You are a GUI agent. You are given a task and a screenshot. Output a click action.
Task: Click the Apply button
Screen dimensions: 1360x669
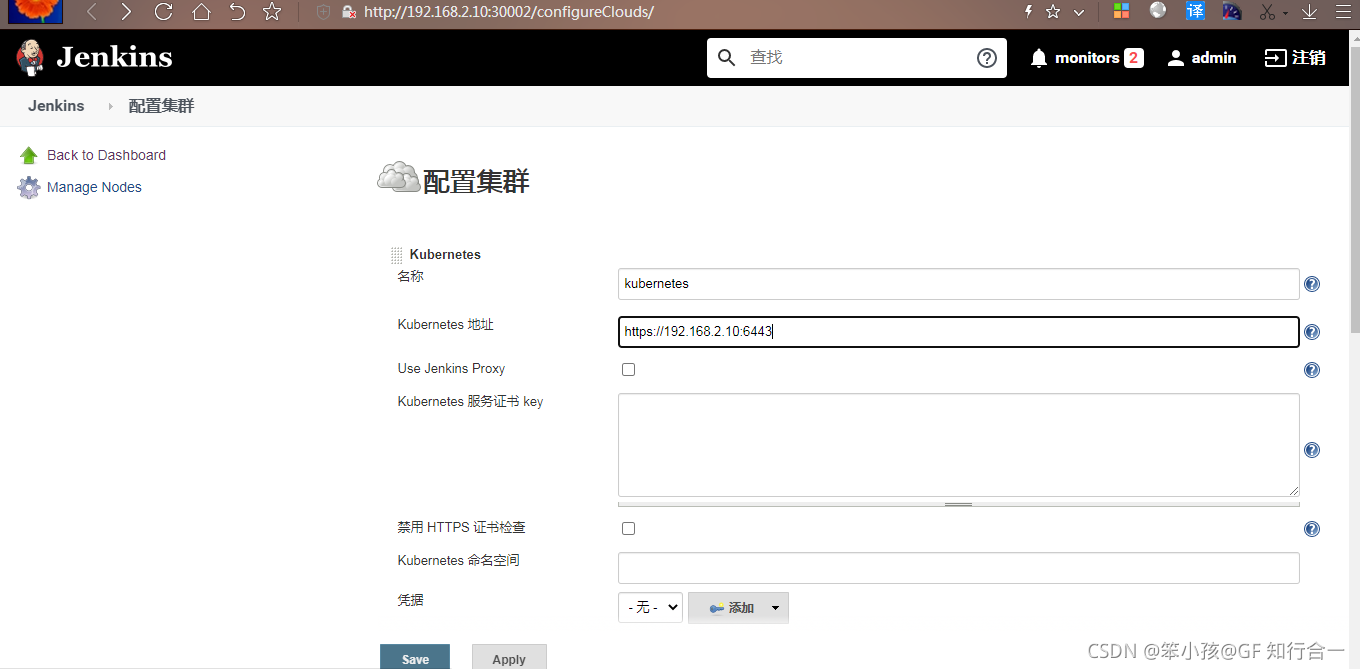point(509,658)
